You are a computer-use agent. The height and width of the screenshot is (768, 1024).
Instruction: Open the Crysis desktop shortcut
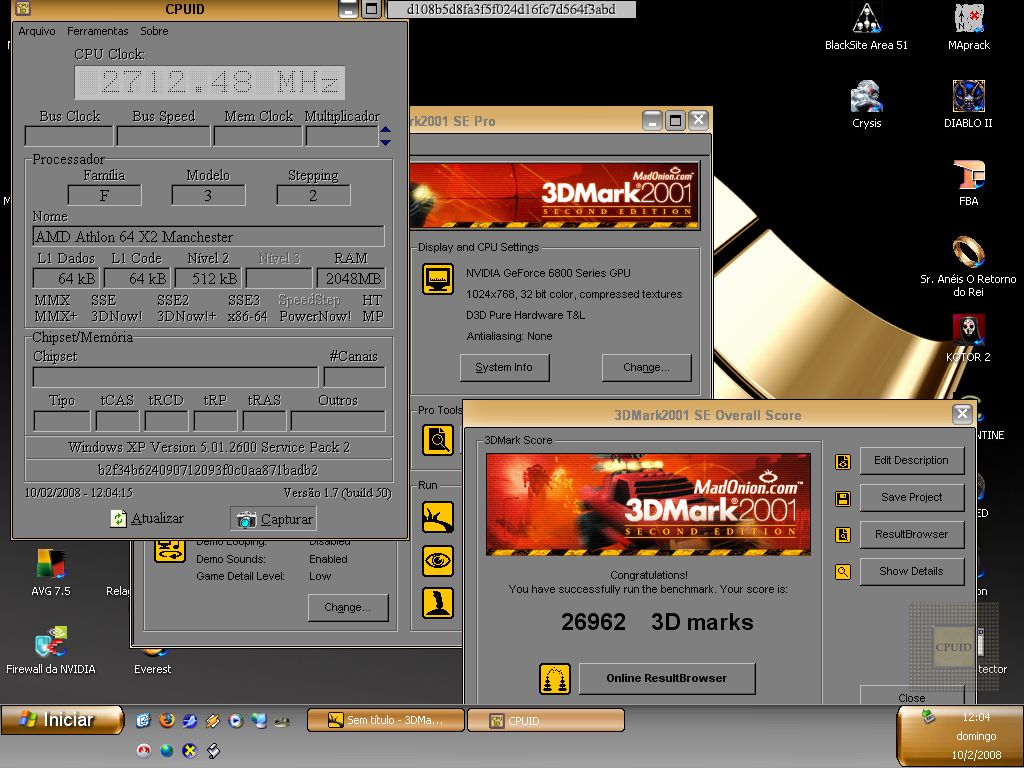pos(867,104)
